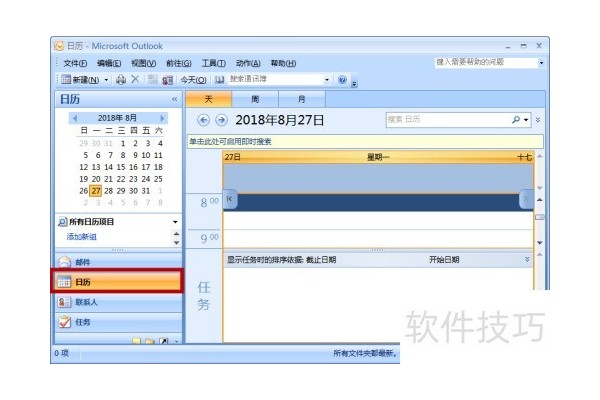Switch to the 月 view tab
Image resolution: width=600 pixels, height=400 pixels.
click(302, 100)
